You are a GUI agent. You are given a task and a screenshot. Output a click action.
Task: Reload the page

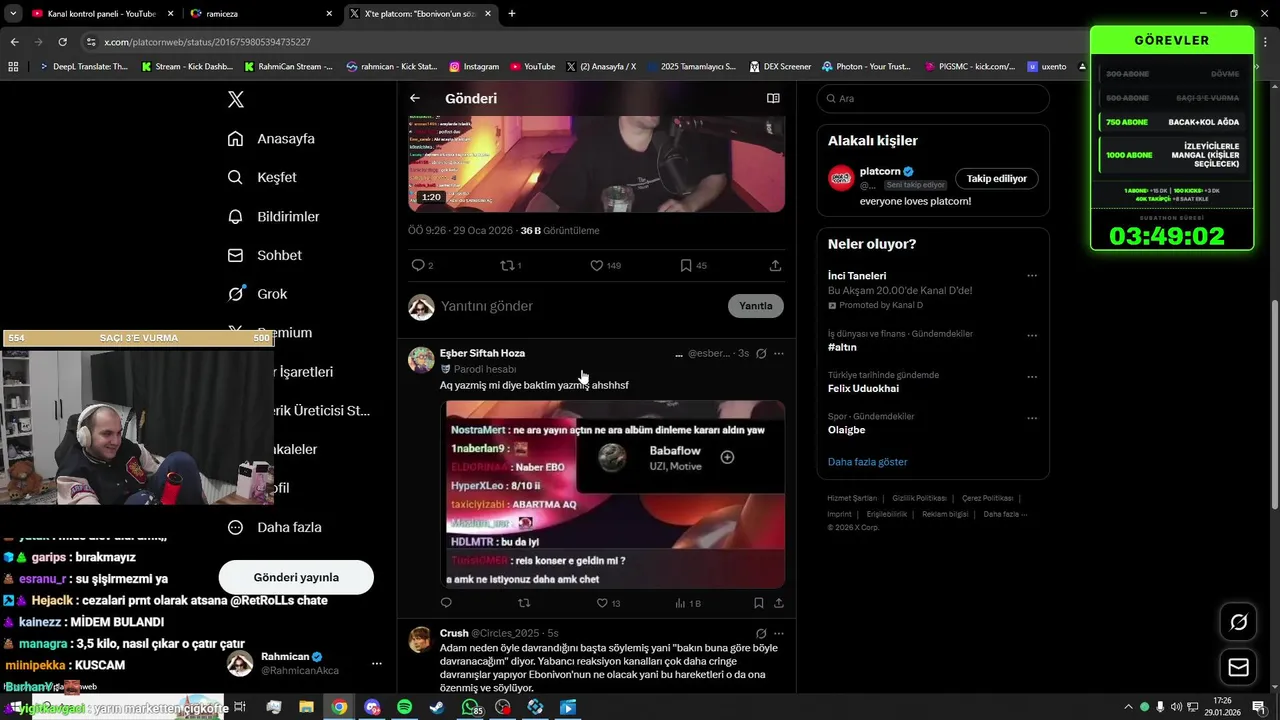tap(62, 42)
